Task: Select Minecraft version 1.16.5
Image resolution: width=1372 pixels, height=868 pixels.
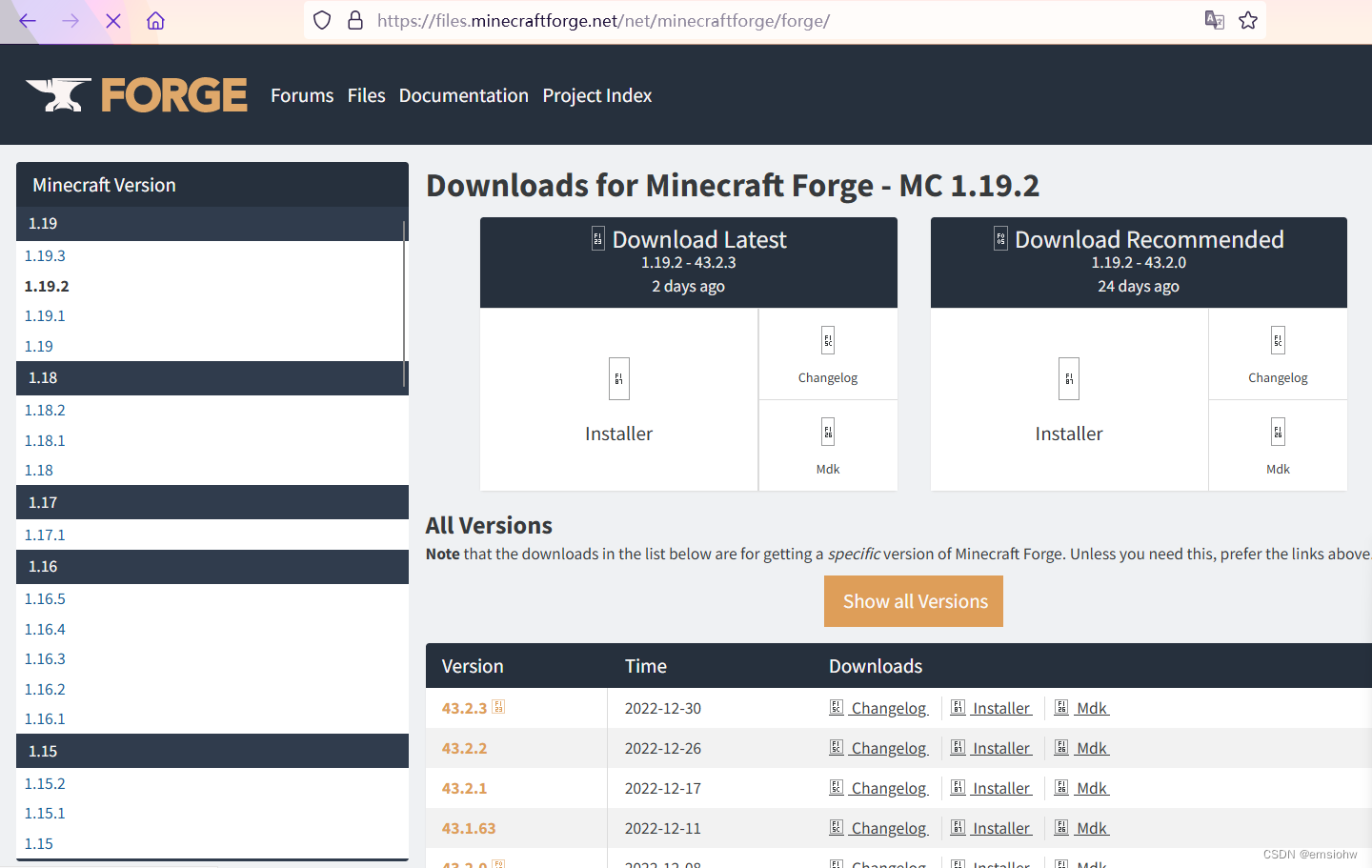Action: (45, 598)
